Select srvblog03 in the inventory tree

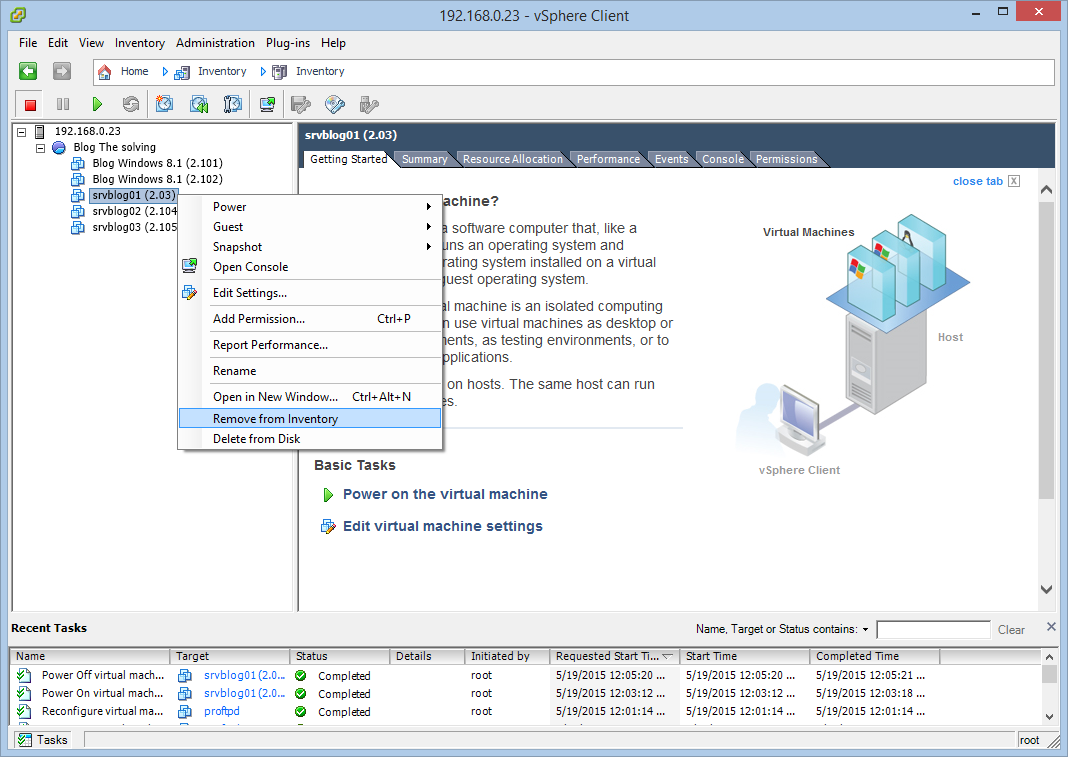coord(134,227)
